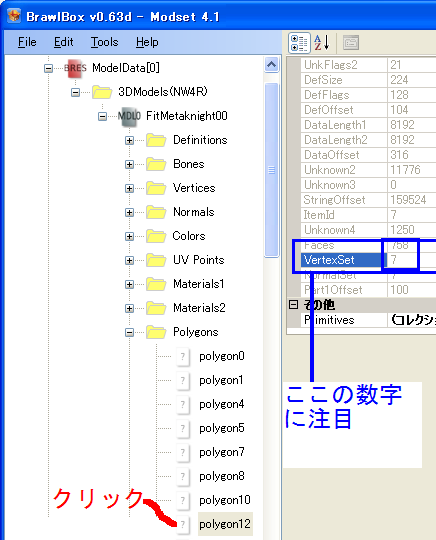Expand the Bones folder node
Image resolution: width=436 pixels, height=540 pixels.
click(129, 165)
